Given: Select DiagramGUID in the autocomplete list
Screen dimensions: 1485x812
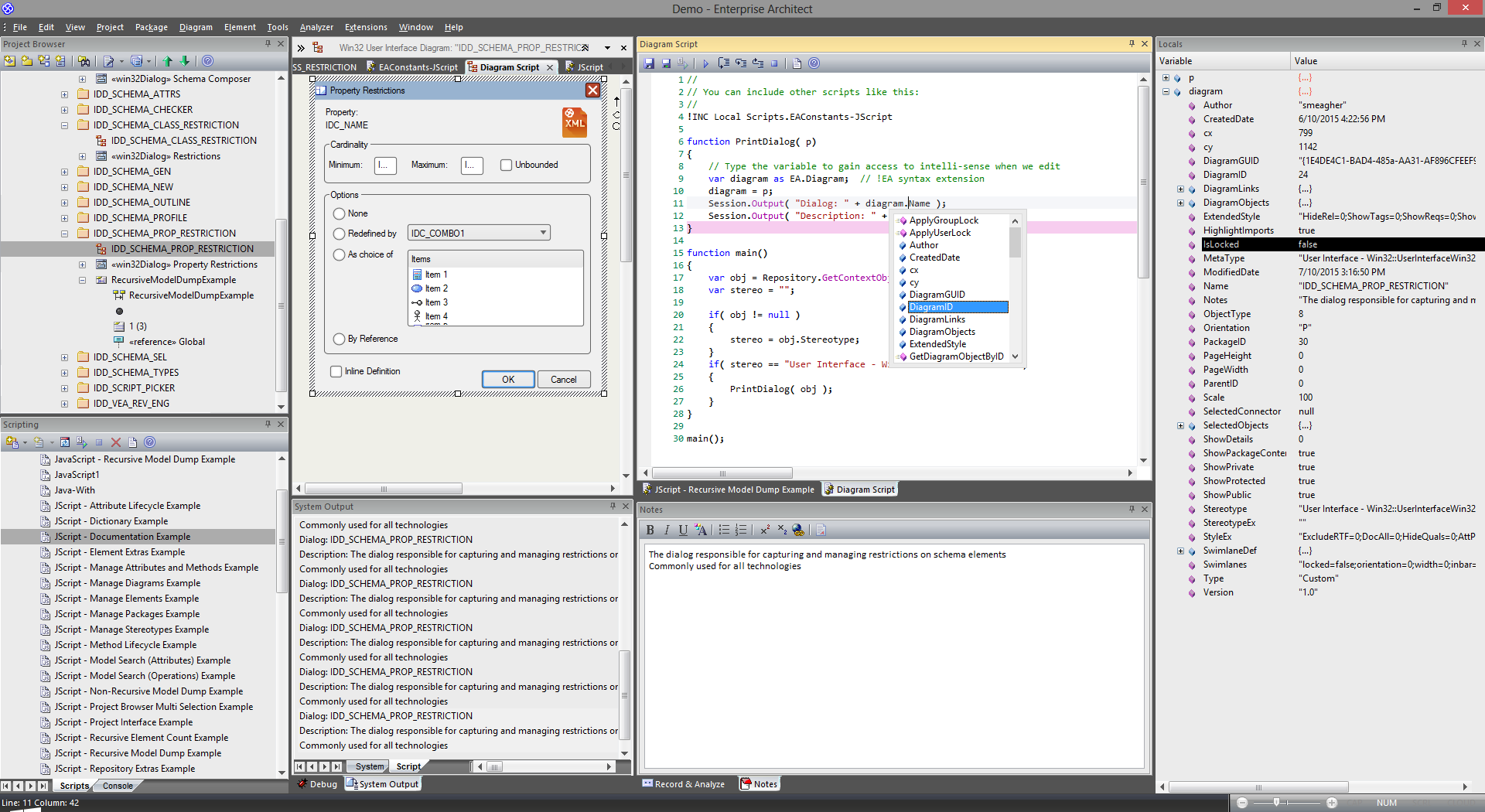Looking at the screenshot, I should [x=937, y=295].
